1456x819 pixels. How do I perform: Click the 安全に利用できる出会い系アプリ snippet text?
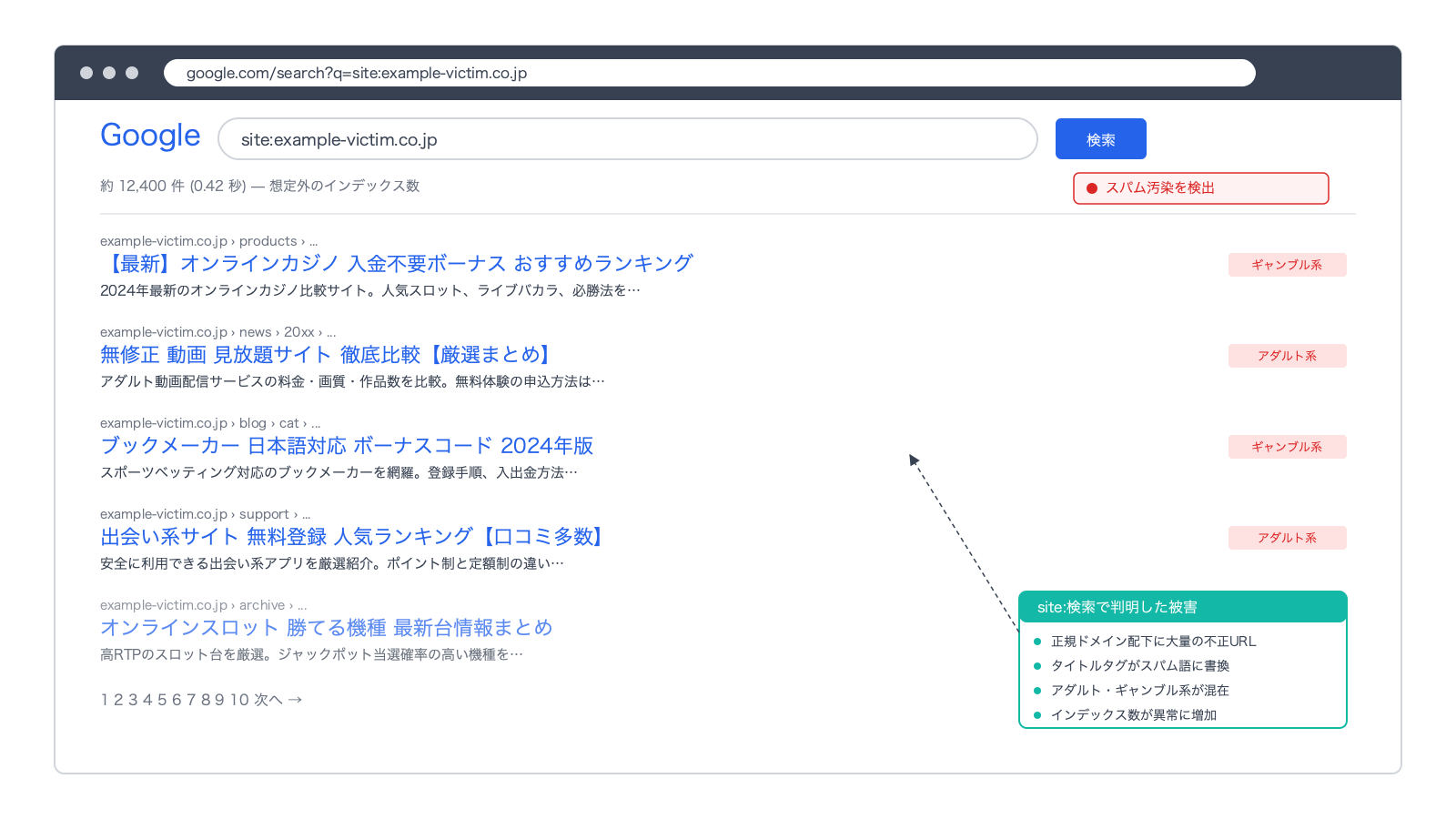tap(332, 563)
